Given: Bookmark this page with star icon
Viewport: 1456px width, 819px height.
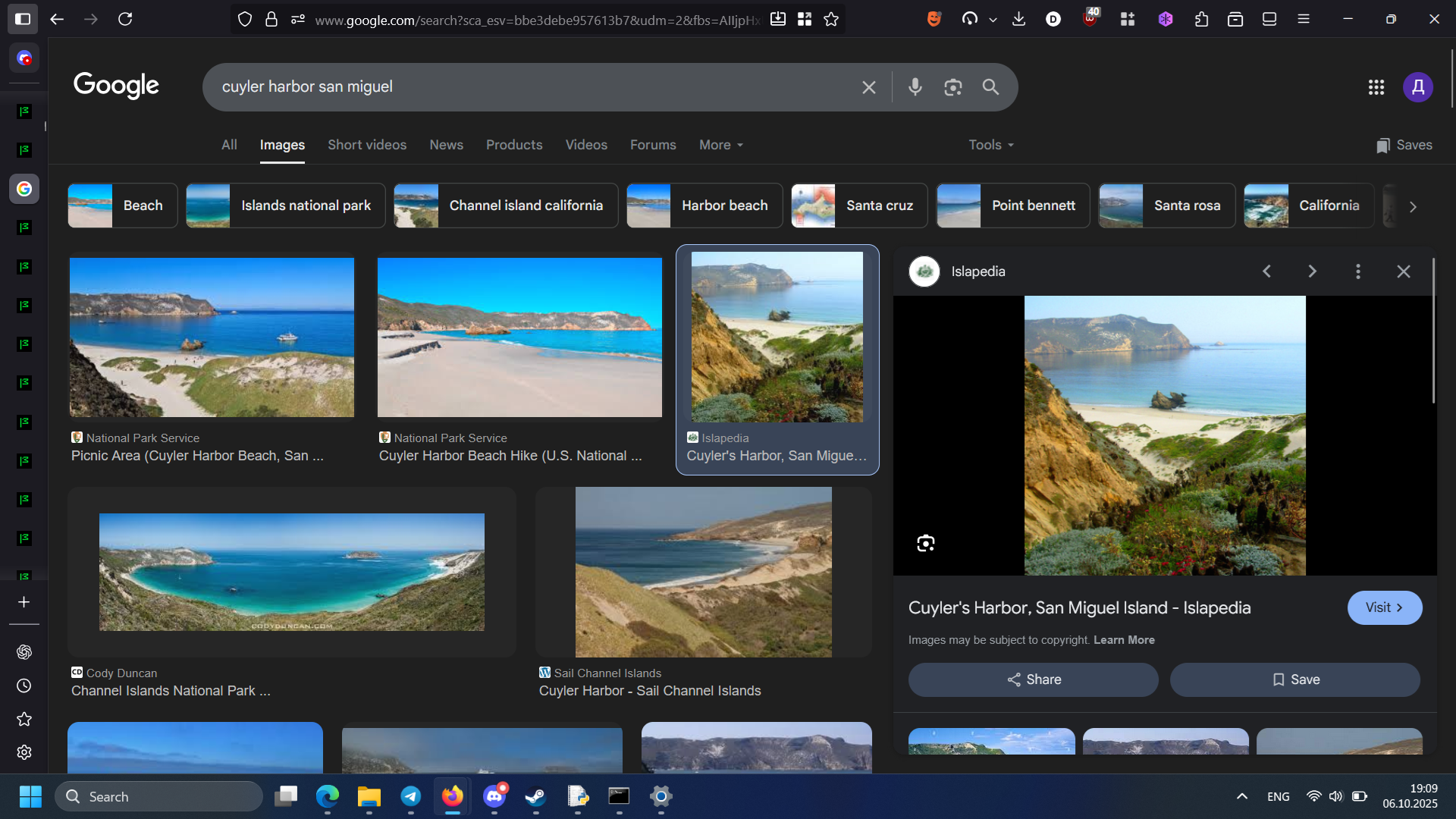Looking at the screenshot, I should click(831, 19).
